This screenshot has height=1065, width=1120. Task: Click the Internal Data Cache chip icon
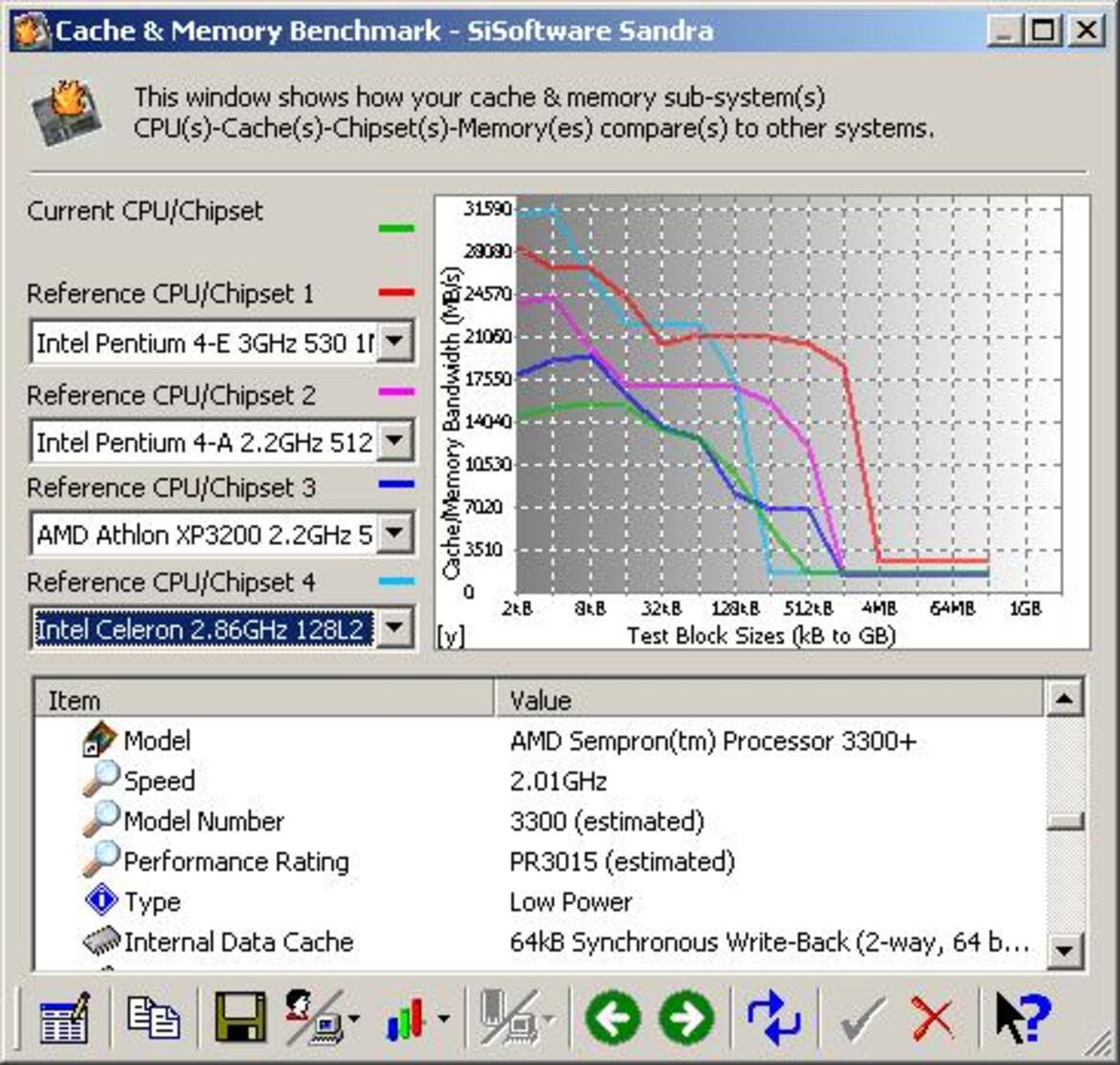(x=101, y=940)
